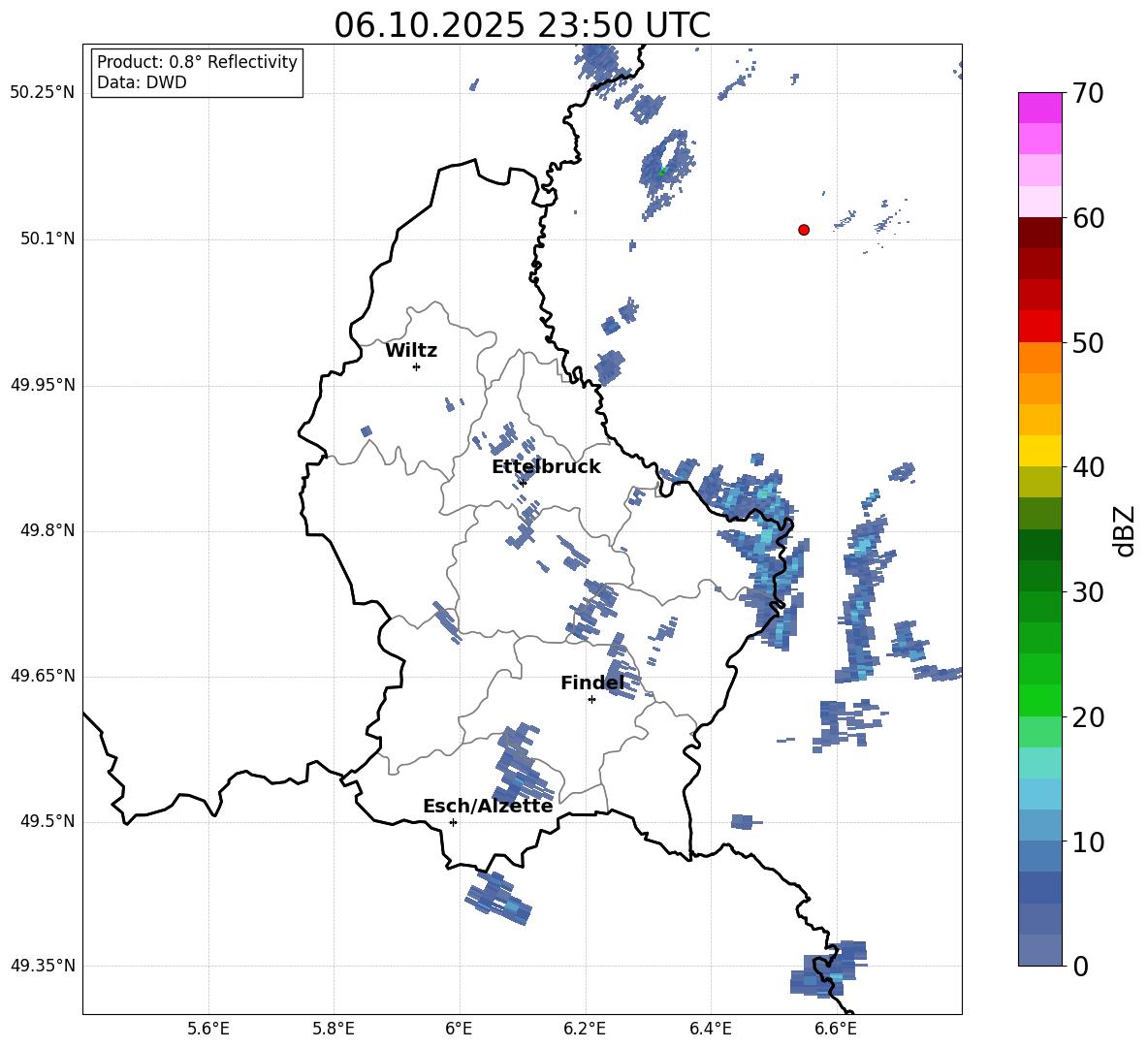Click the title 06.10.2025 23:50 UTC
Image resolution: width=1148 pixels, height=1048 pixels.
(522, 25)
